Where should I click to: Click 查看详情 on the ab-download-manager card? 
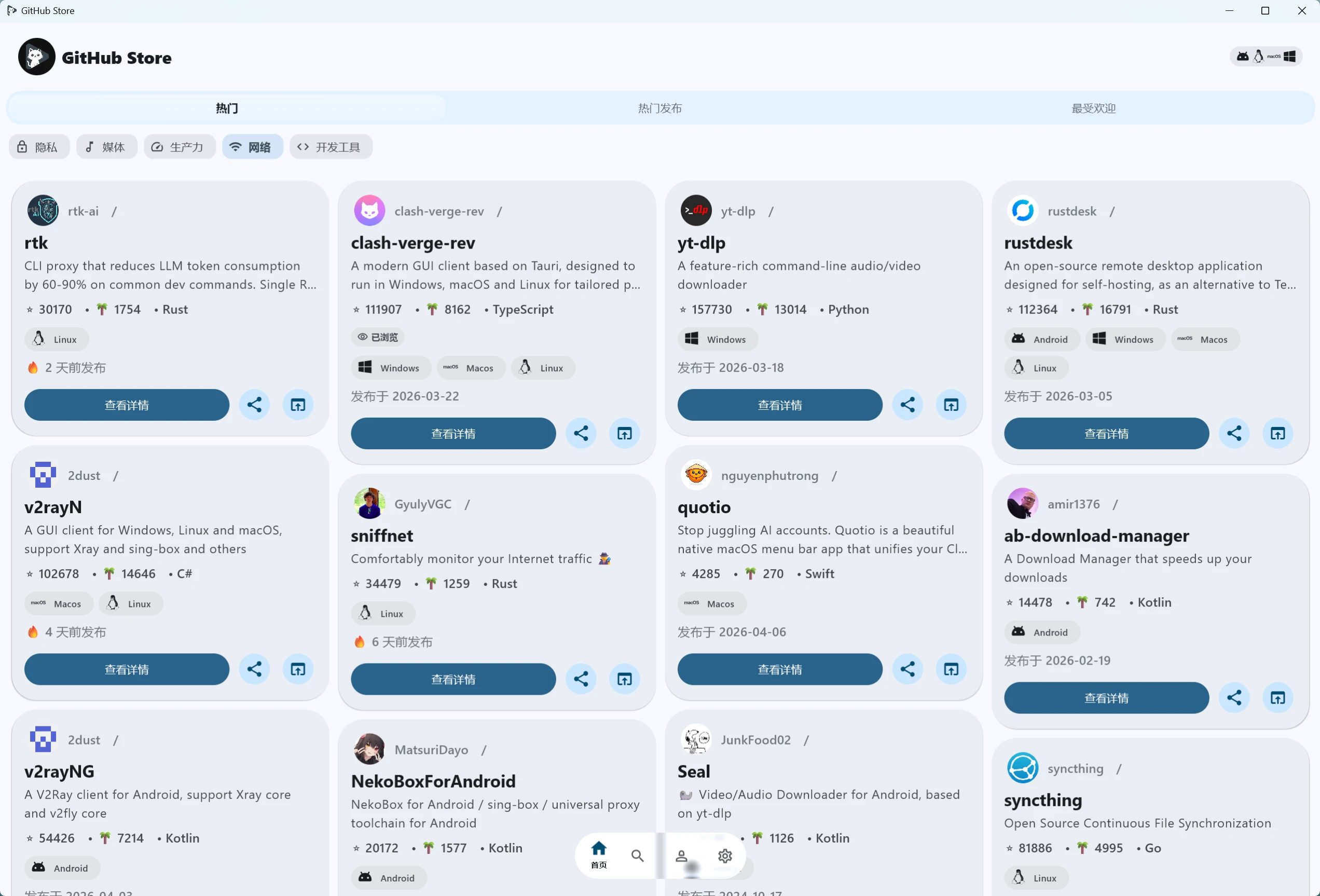pyautogui.click(x=1105, y=698)
